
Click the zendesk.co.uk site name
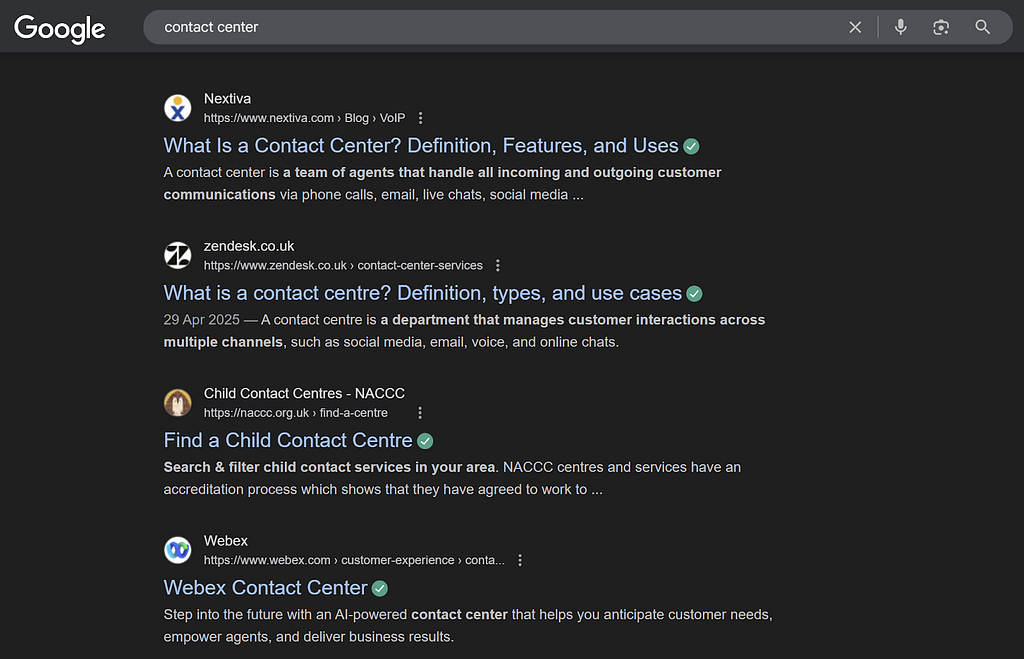[249, 246]
